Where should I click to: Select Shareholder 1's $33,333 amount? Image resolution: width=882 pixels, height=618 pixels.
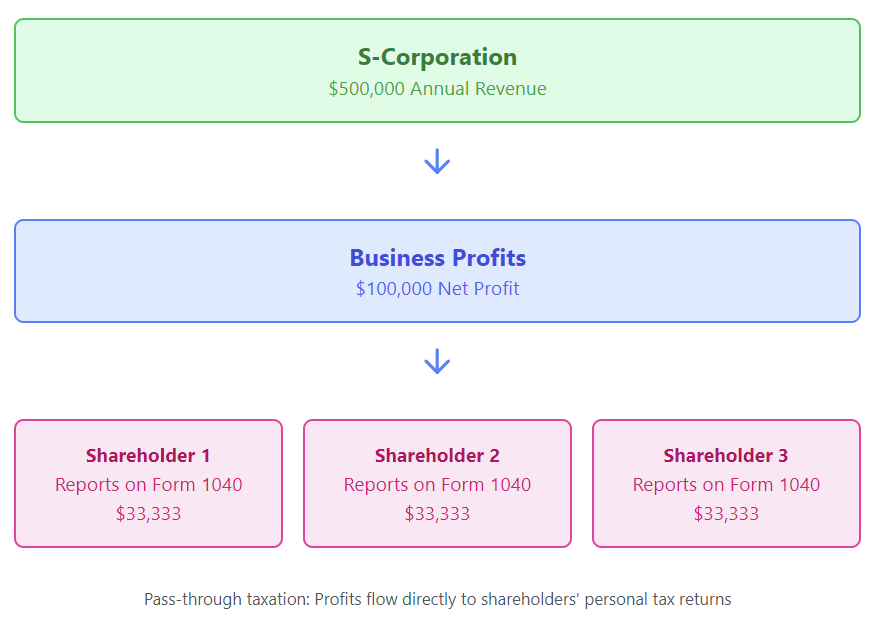(148, 514)
